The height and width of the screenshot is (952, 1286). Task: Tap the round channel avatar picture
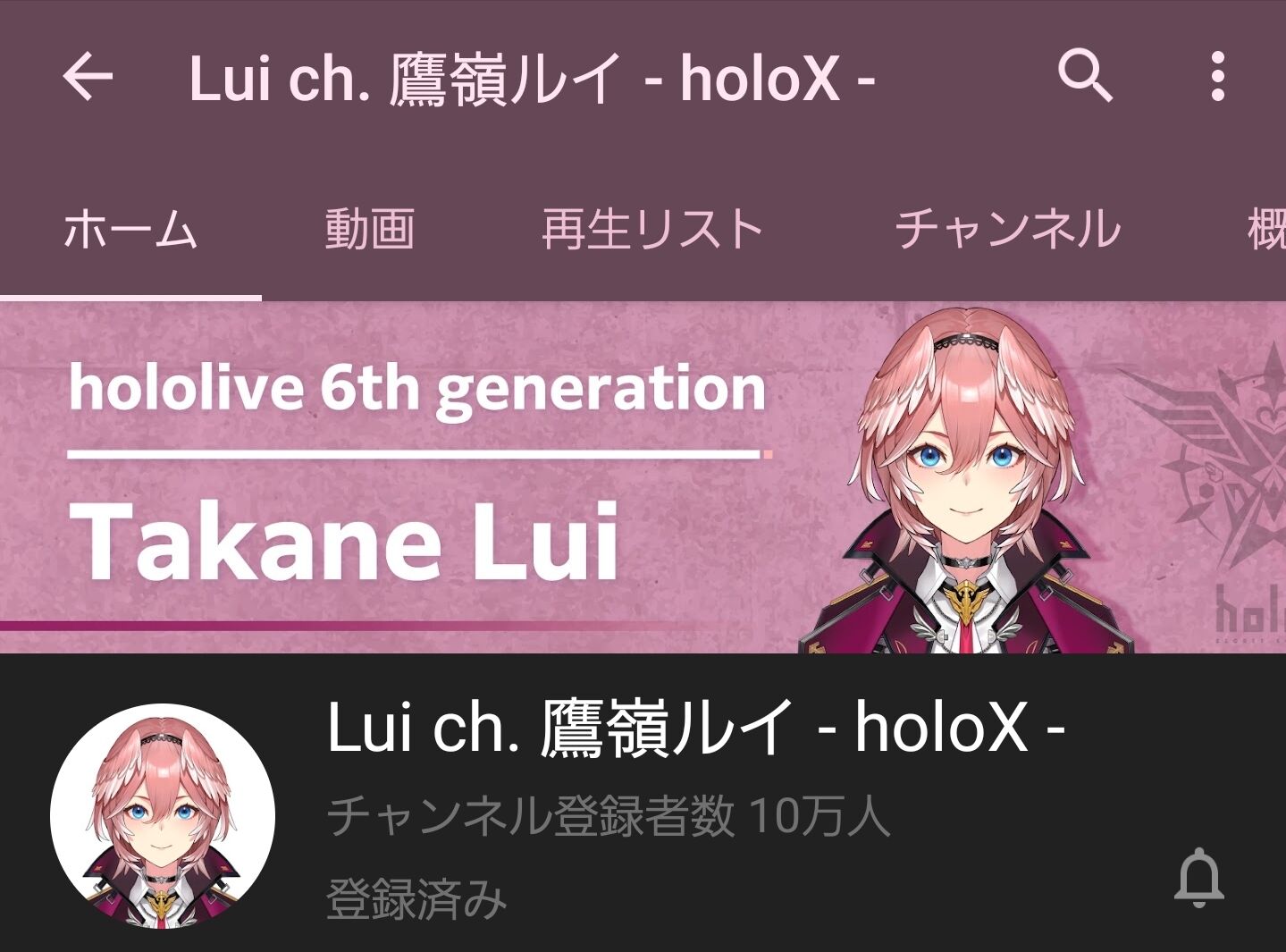coord(163,815)
